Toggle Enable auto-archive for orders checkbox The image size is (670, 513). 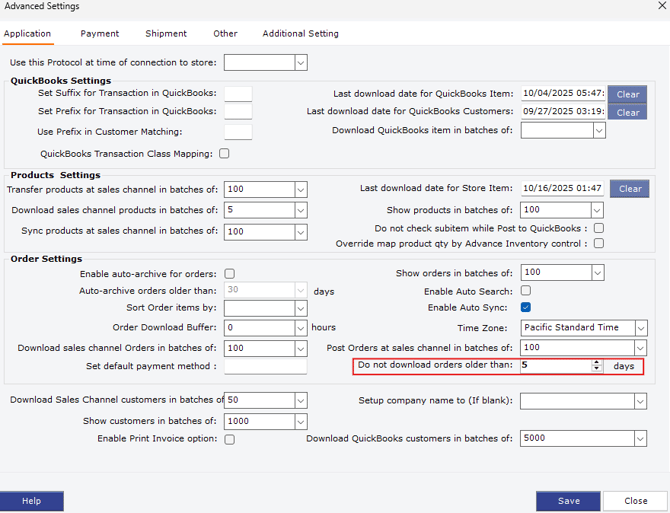coord(229,274)
